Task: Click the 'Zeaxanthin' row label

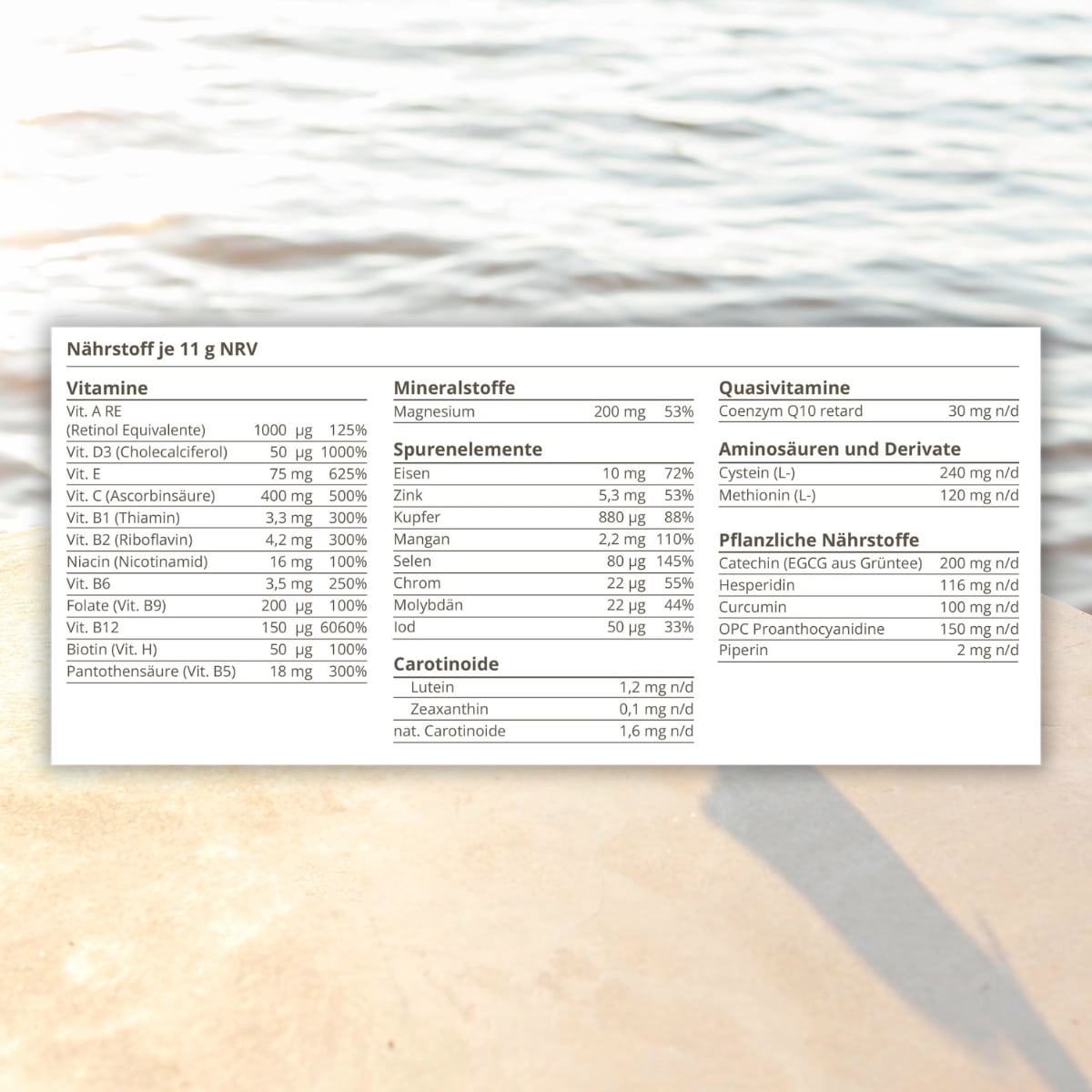Action: click(x=450, y=710)
